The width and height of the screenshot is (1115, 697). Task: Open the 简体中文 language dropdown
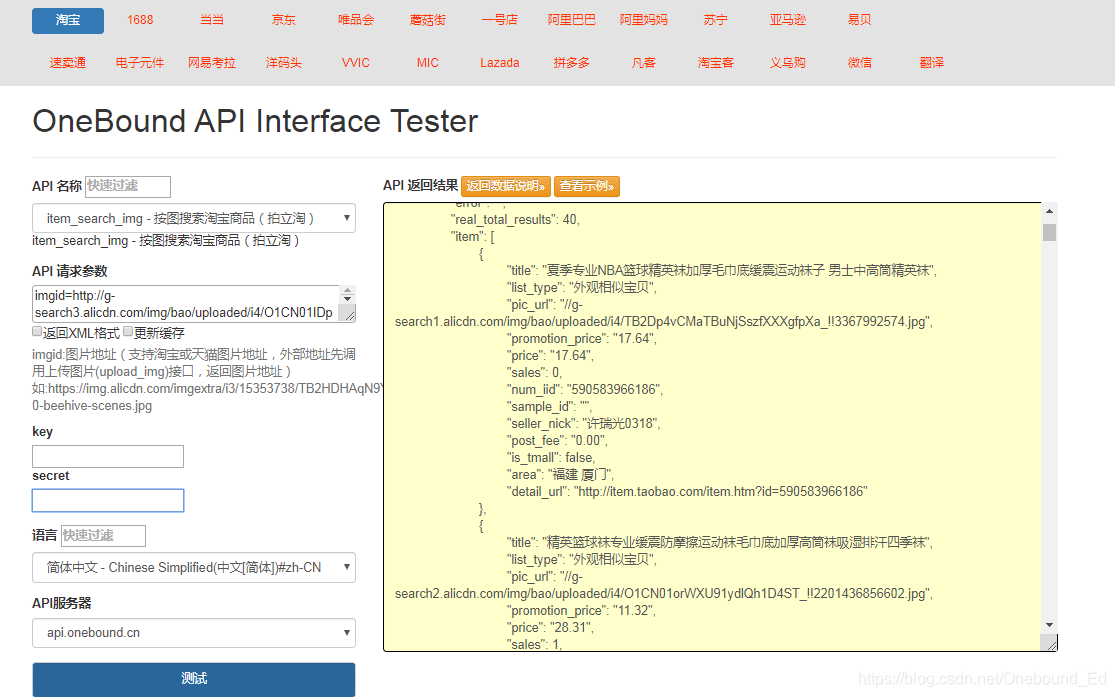point(193,568)
